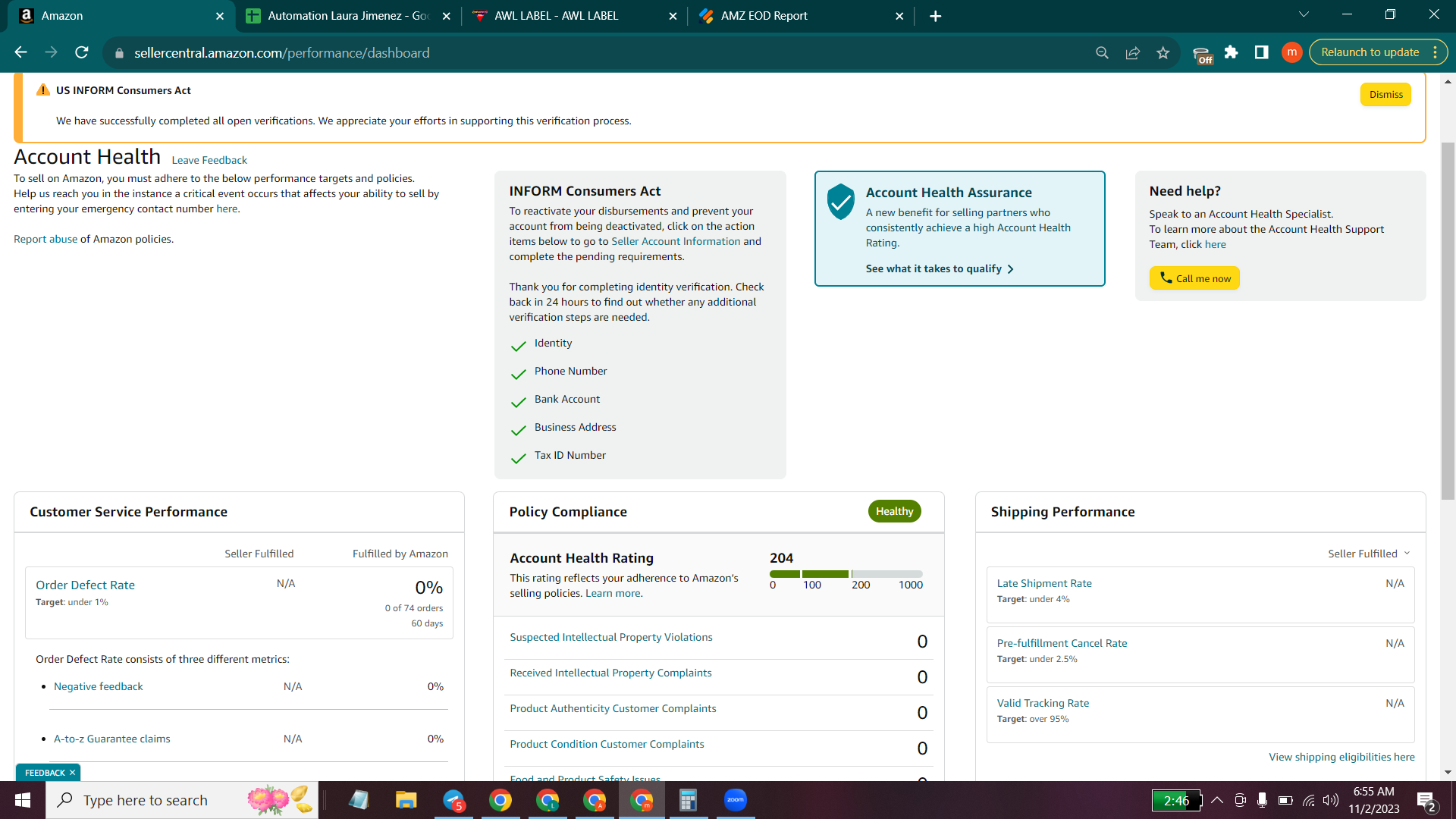Screen dimensions: 1456x819
Task: Open Pre-fulfillment Cancel Rate link
Action: click(x=1062, y=643)
